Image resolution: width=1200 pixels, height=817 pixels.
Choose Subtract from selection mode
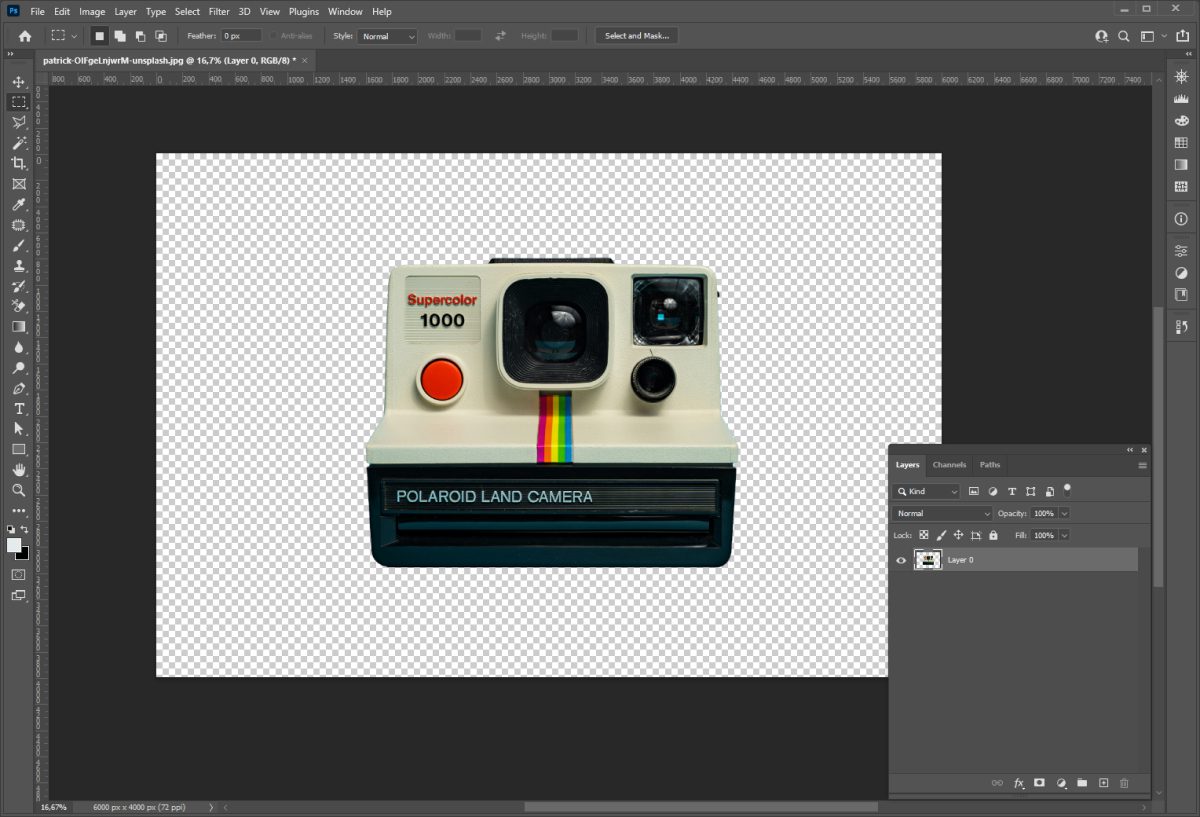tap(140, 36)
